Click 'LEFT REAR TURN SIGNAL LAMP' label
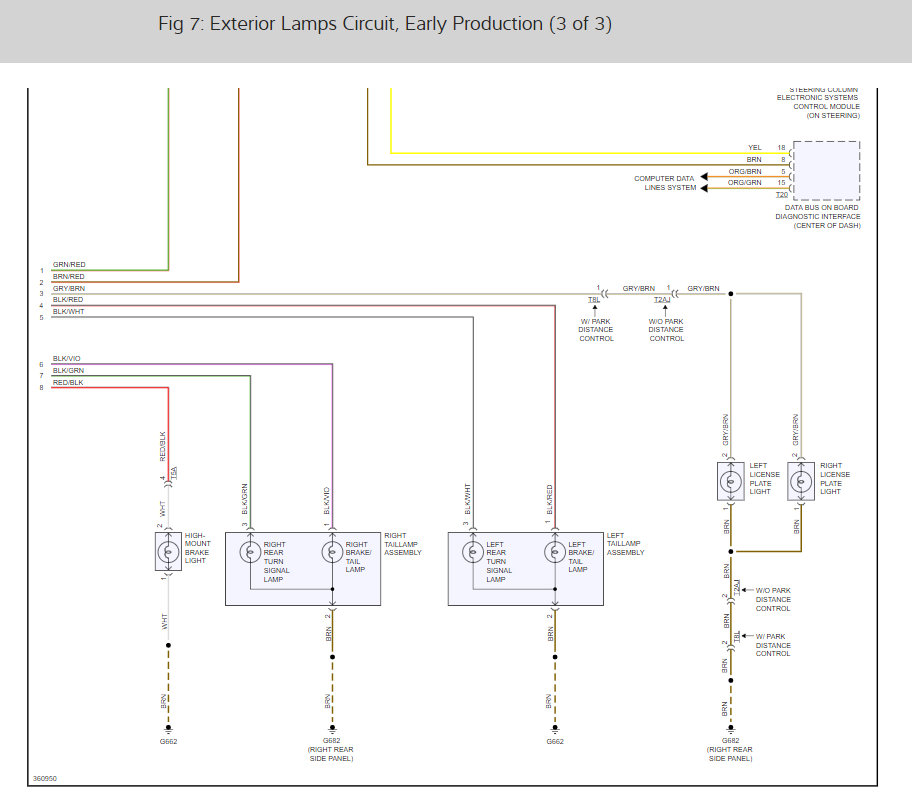 (x=498, y=562)
